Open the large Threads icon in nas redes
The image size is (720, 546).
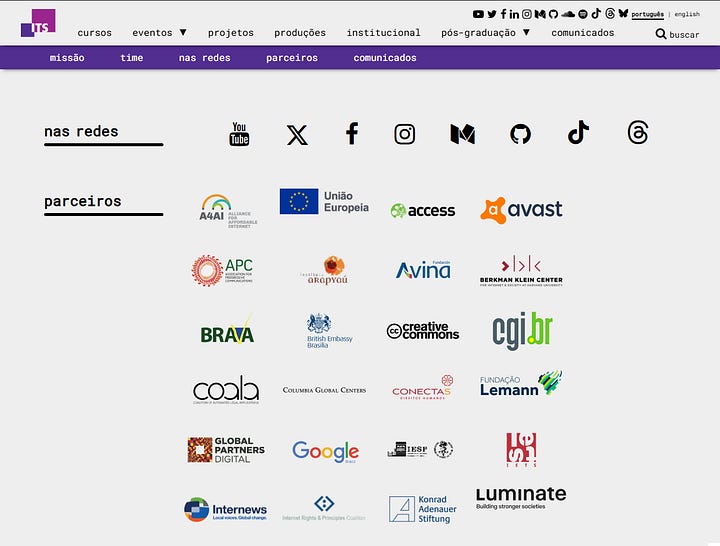638,133
